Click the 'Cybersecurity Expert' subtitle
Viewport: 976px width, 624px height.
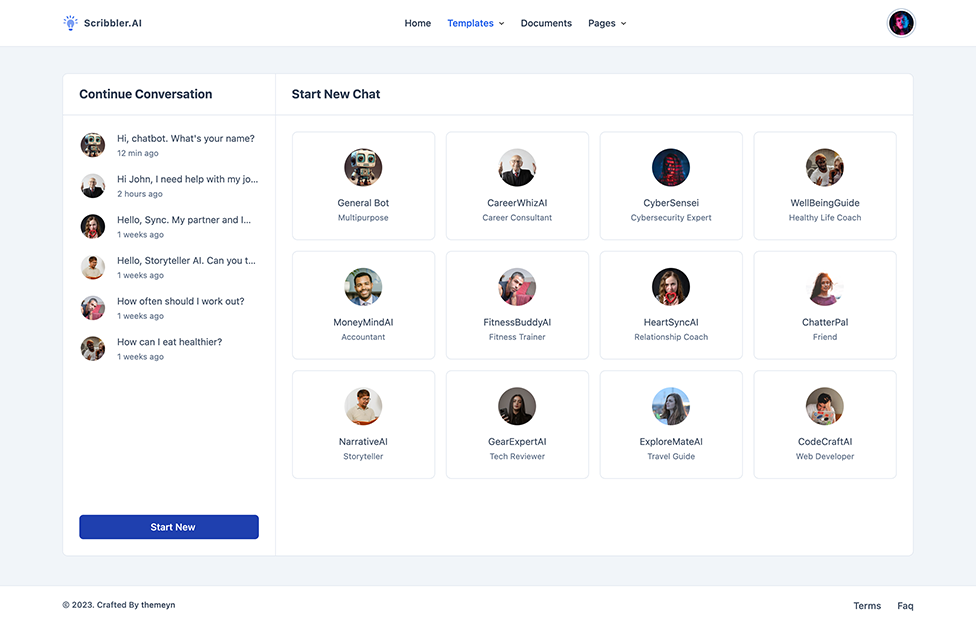click(671, 218)
